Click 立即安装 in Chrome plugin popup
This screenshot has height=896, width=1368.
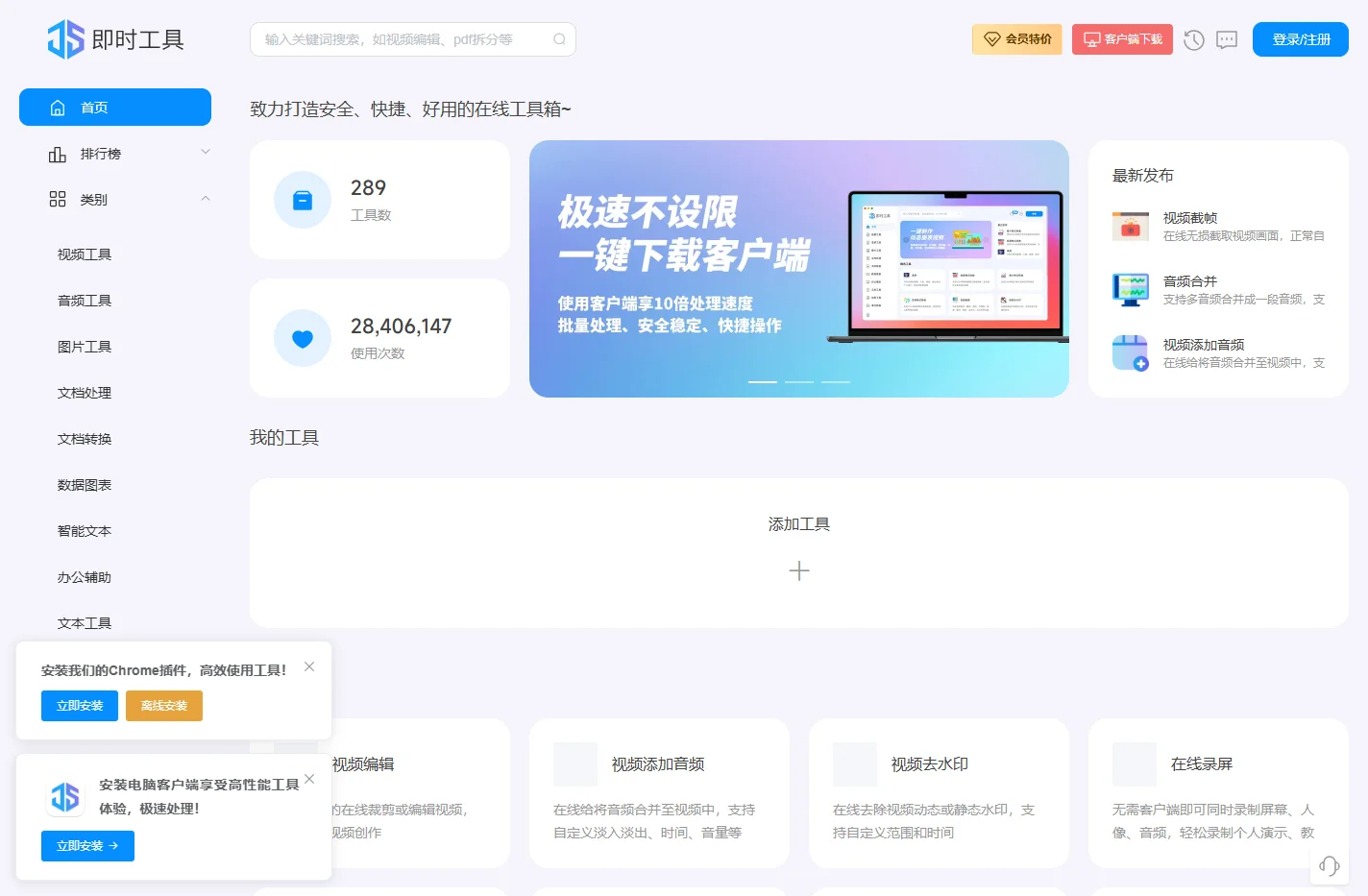pos(80,706)
